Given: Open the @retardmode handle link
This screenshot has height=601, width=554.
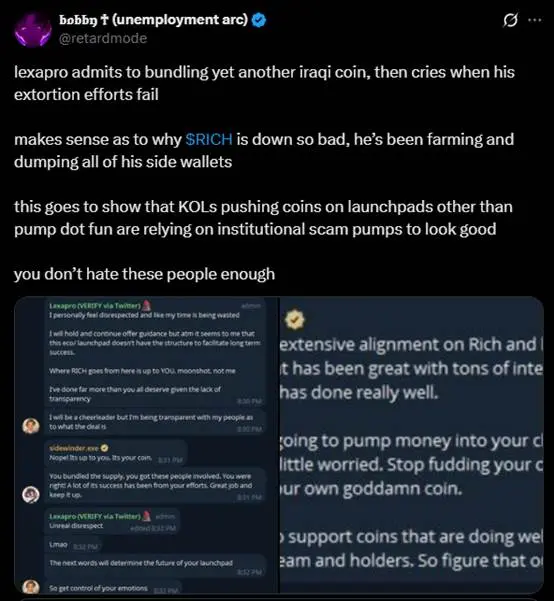Looking at the screenshot, I should click(103, 38).
